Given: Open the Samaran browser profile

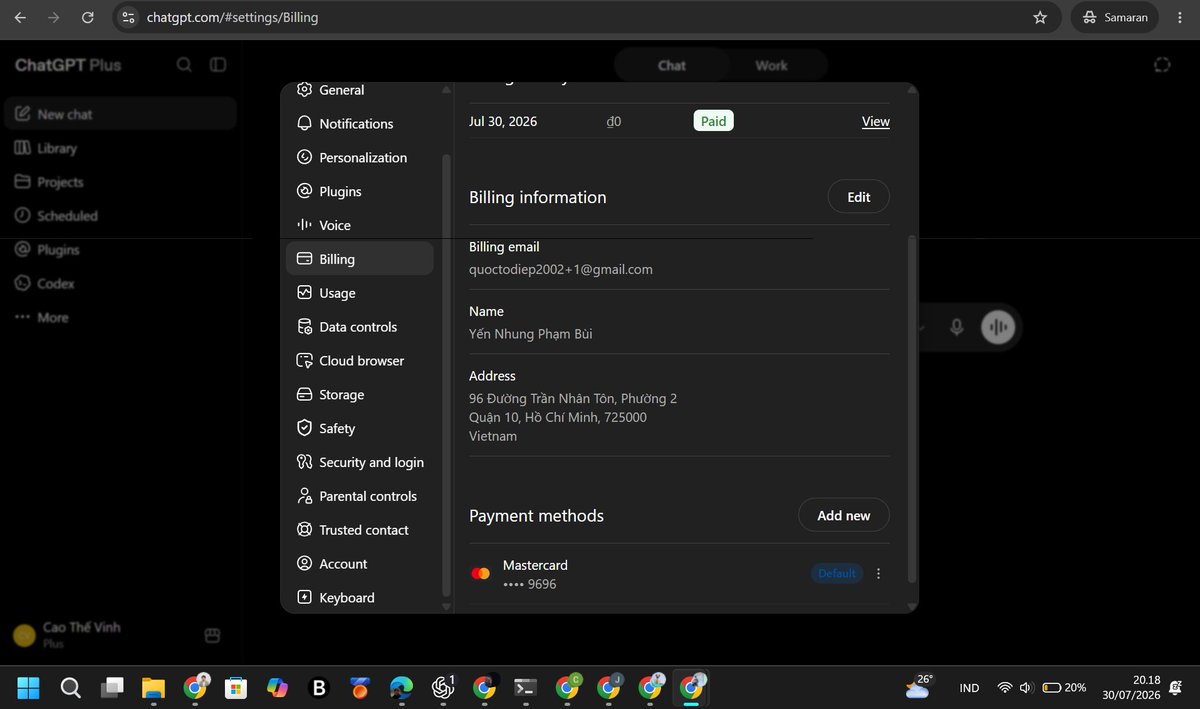Looking at the screenshot, I should coord(1115,17).
